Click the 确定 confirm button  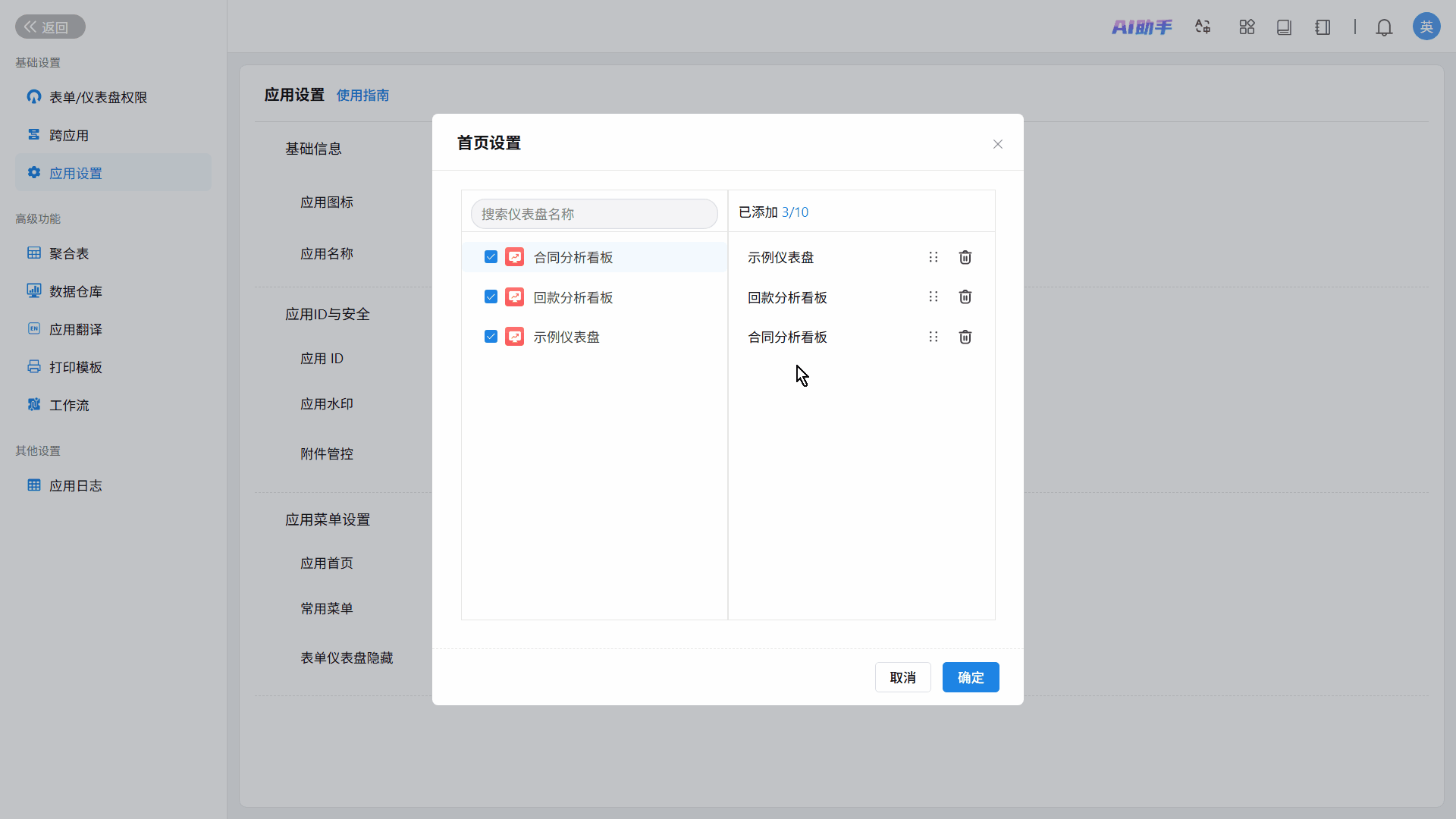pyautogui.click(x=970, y=677)
